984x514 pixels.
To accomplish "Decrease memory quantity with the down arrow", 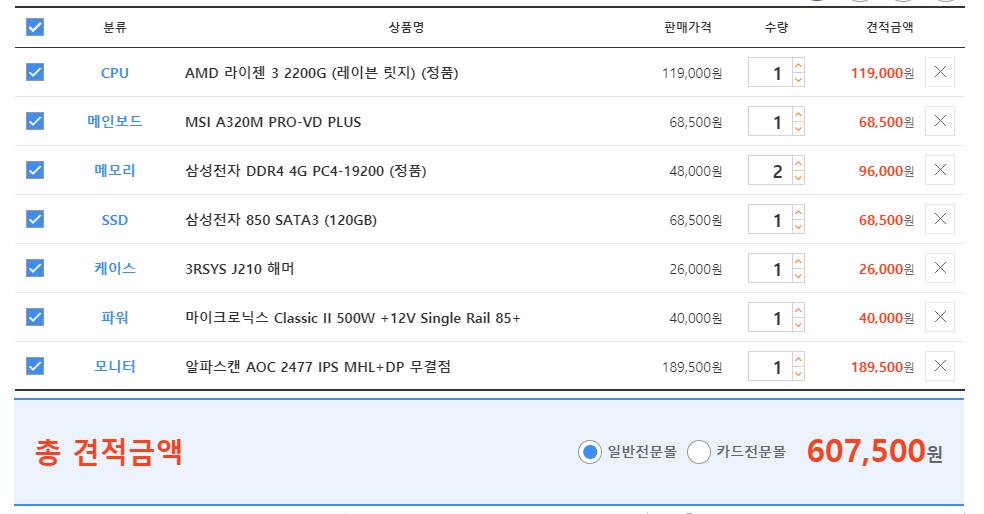I will point(798,178).
